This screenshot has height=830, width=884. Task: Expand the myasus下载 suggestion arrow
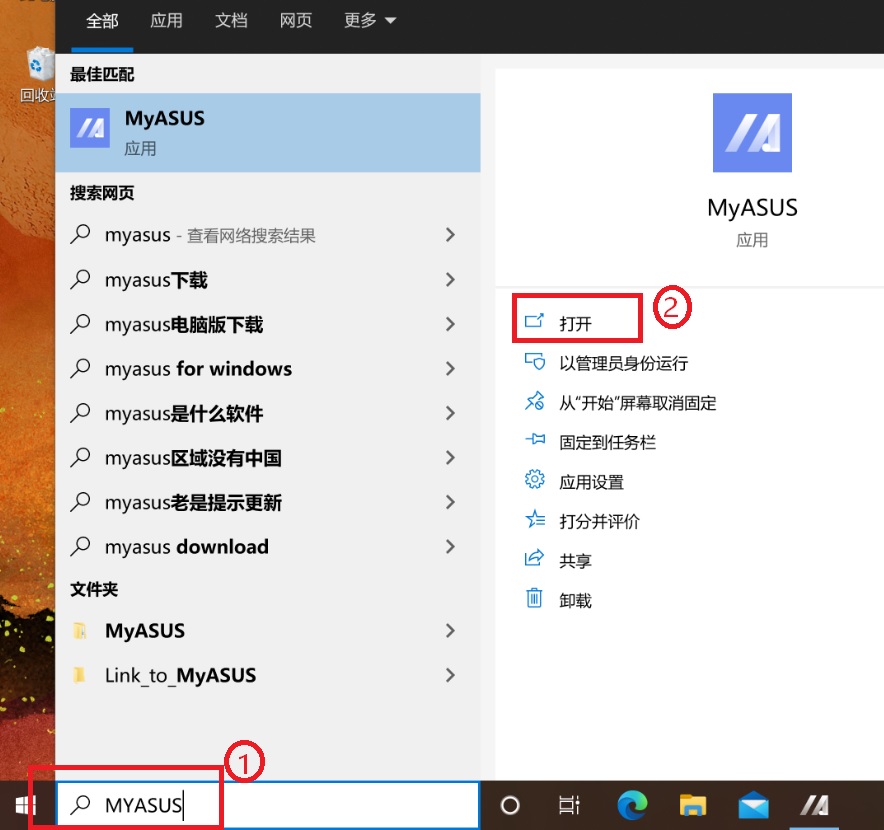450,279
